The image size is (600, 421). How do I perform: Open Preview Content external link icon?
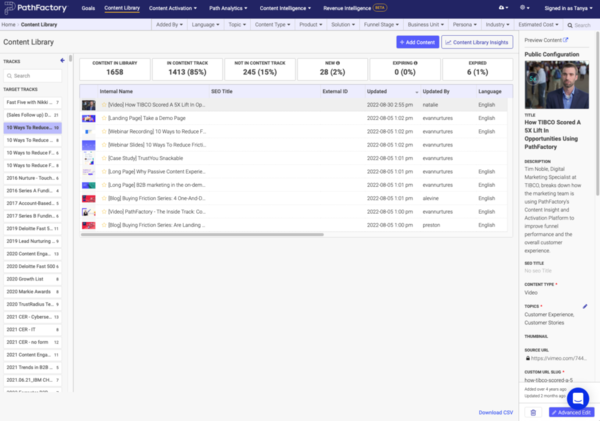(566, 40)
